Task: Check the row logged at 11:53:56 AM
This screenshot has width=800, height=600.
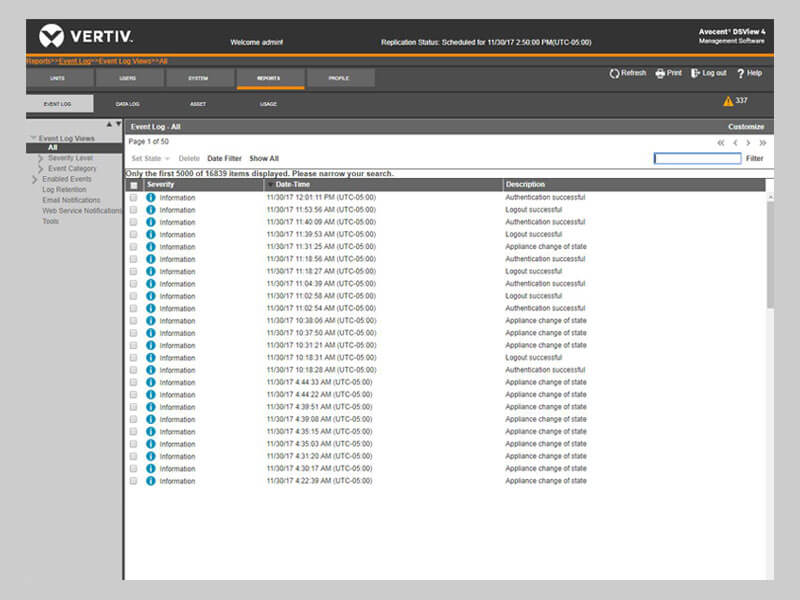Action: (x=134, y=210)
